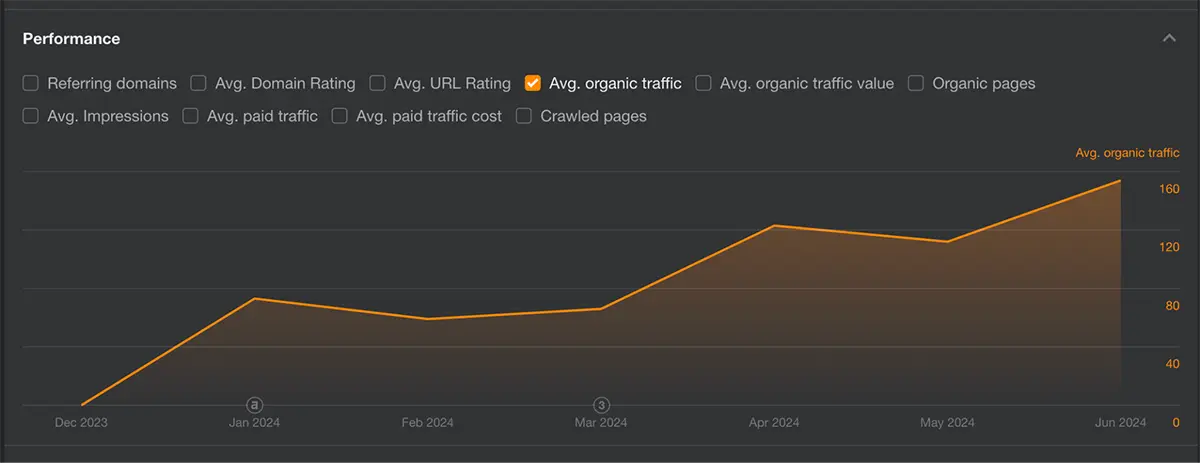Check Avg. paid traffic cost option
The width and height of the screenshot is (1200, 463).
[x=340, y=116]
